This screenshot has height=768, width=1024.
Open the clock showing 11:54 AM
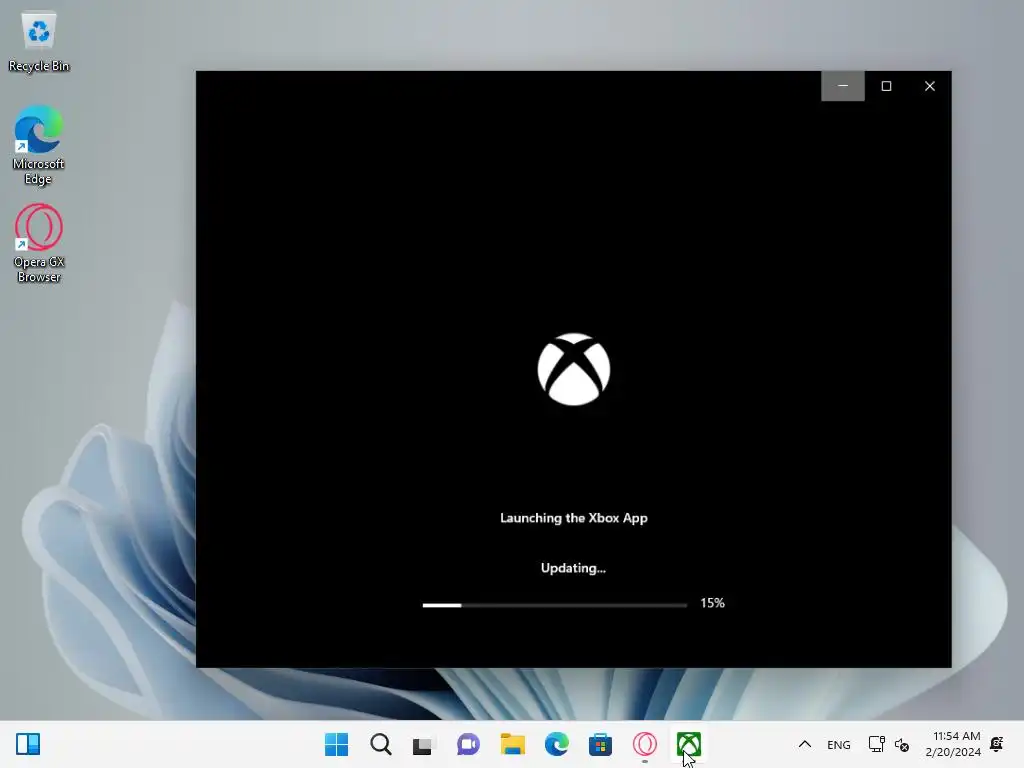coord(953,744)
